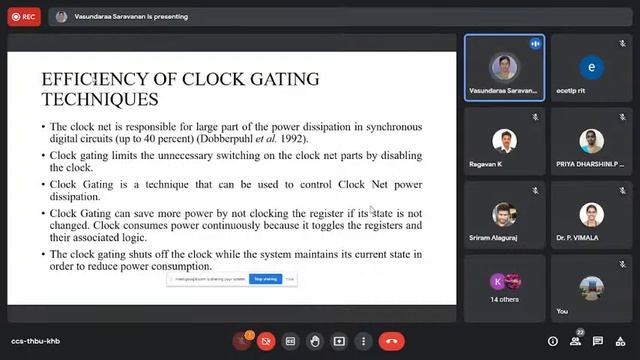
Task: Click the slide title EFFICIENCY OF CLOCK GATING TECHNIQUES
Action: pos(180,89)
